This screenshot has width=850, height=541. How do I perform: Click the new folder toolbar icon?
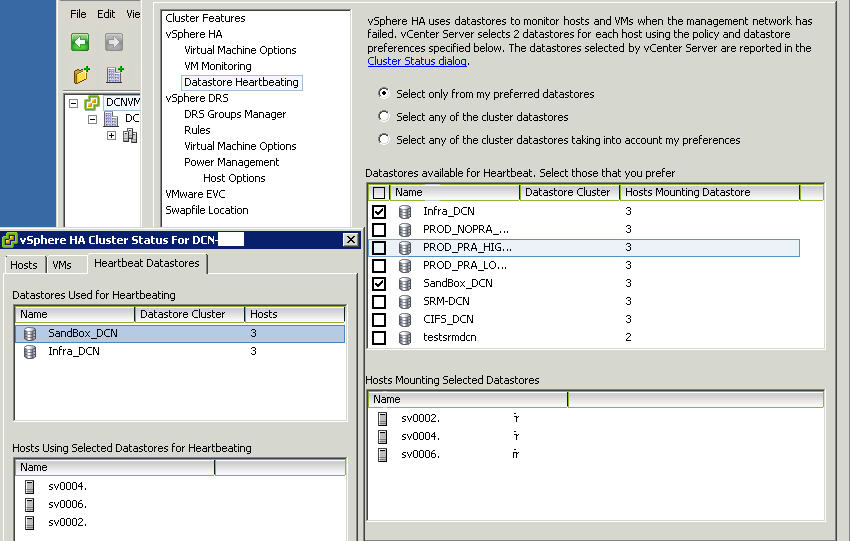click(x=81, y=75)
